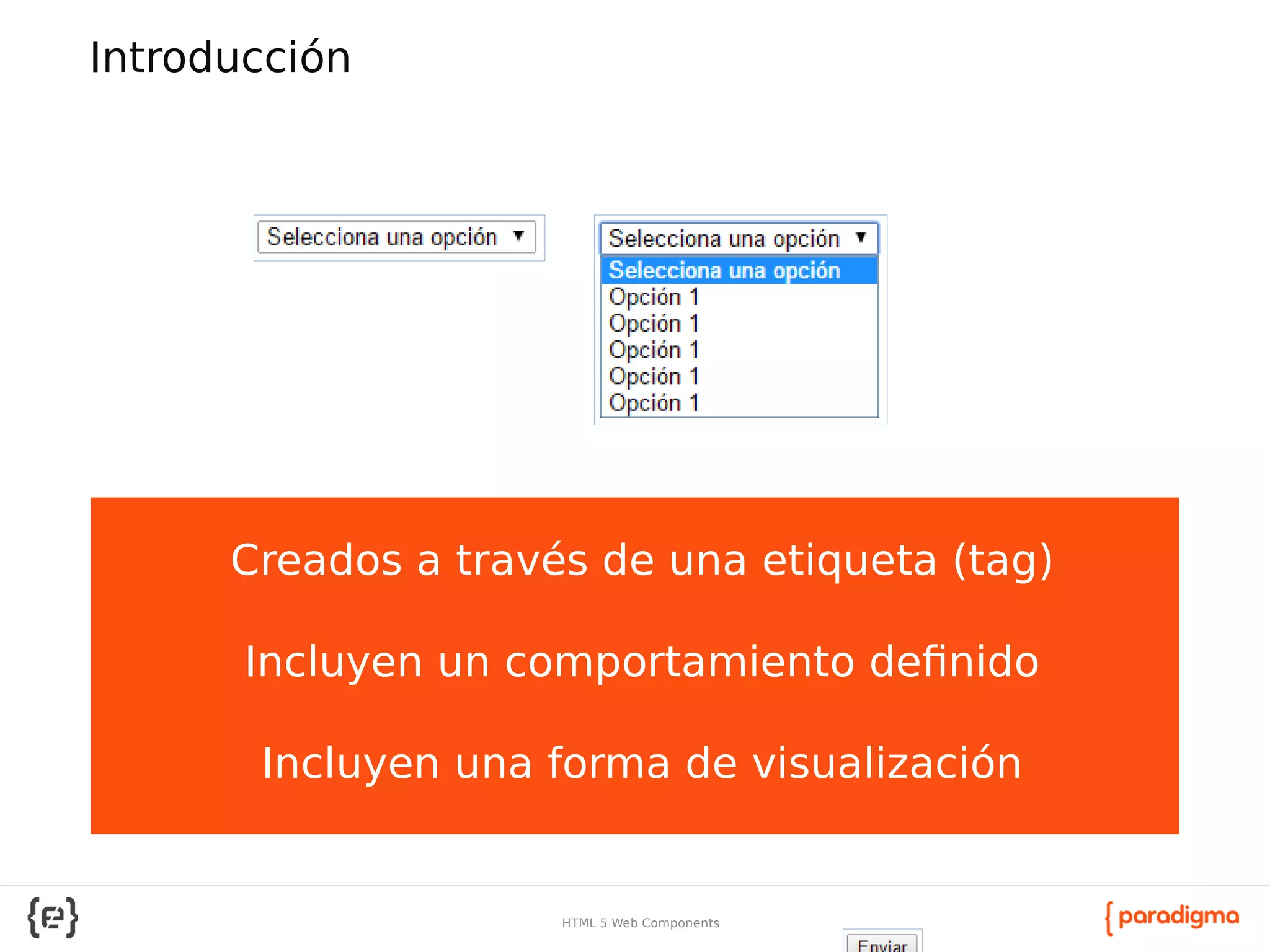The image size is (1270, 952).
Task: Click the arrow of the closed select box
Action: click(x=519, y=236)
